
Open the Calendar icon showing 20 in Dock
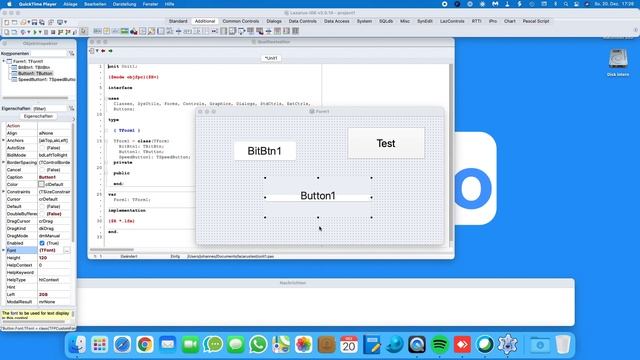[349, 345]
